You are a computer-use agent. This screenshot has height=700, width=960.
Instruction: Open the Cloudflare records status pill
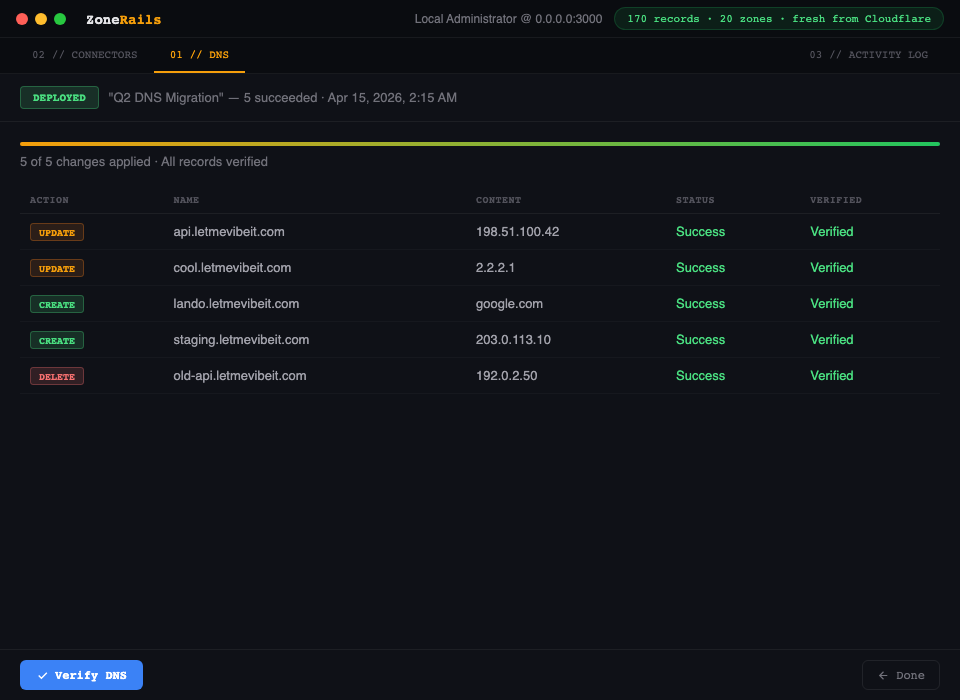tap(779, 18)
